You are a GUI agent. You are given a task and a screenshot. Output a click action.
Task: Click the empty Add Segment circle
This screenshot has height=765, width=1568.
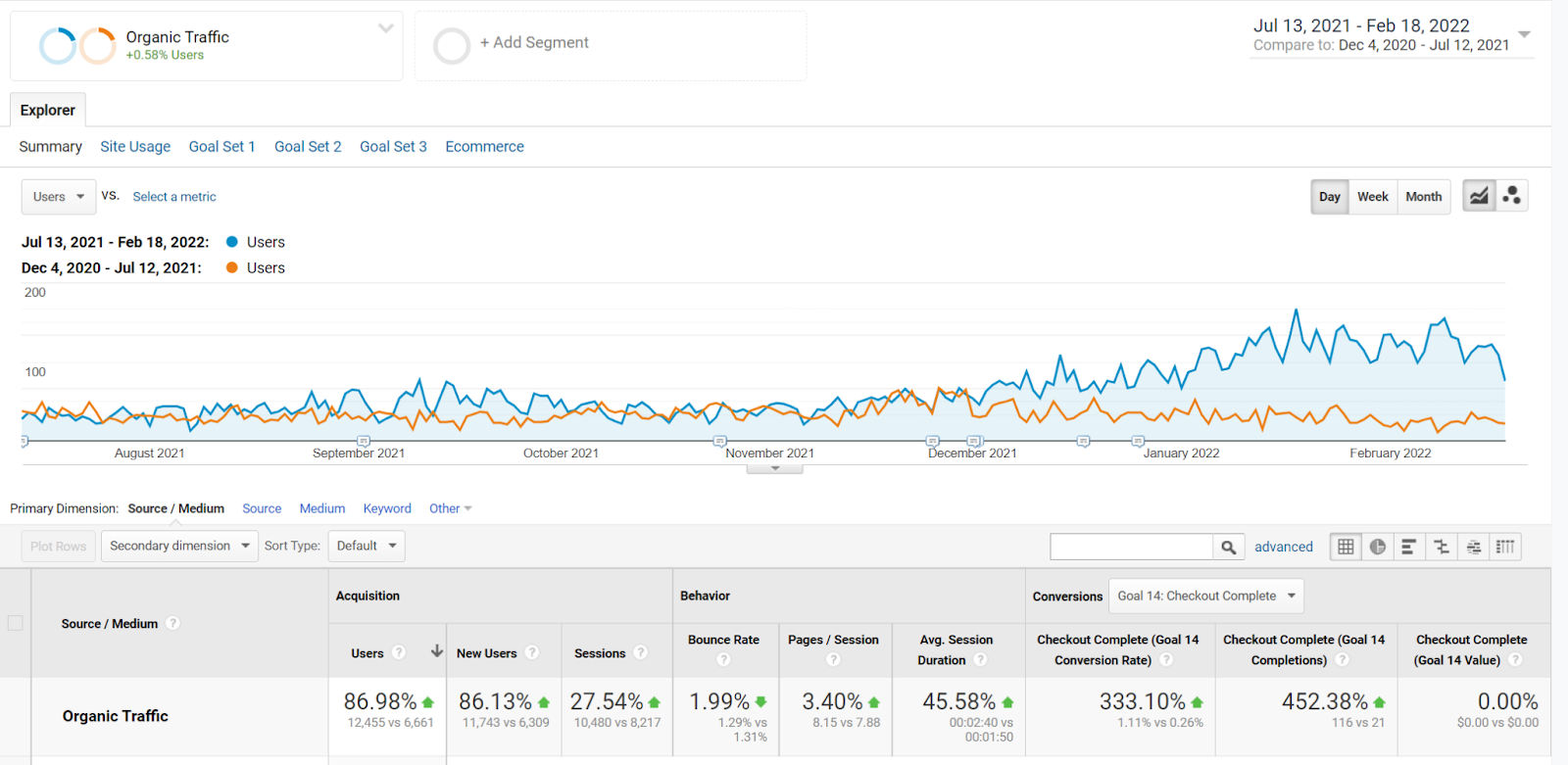coord(452,45)
